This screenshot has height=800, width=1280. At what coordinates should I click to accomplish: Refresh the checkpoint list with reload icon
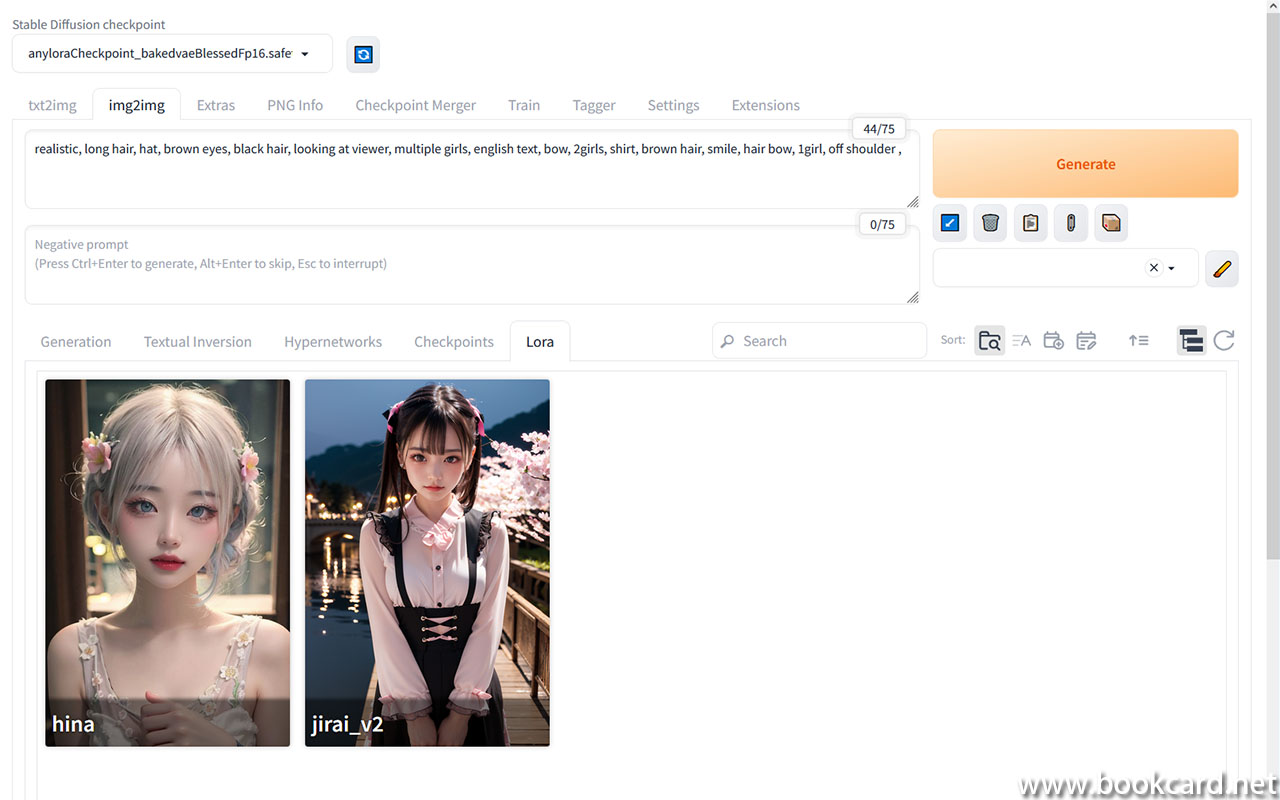[x=362, y=54]
